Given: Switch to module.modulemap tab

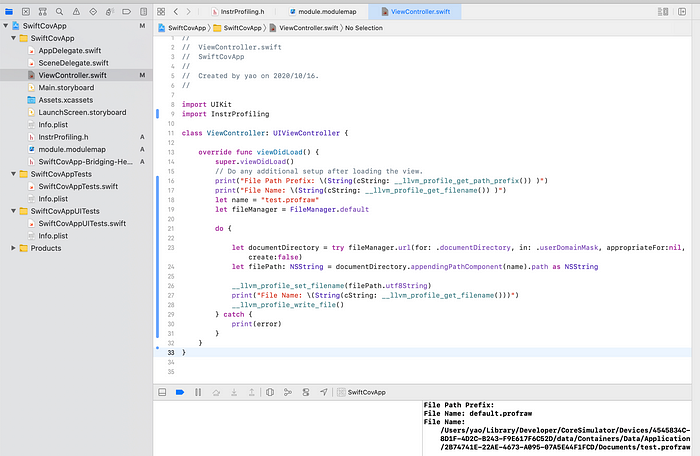Looking at the screenshot, I should [323, 12].
